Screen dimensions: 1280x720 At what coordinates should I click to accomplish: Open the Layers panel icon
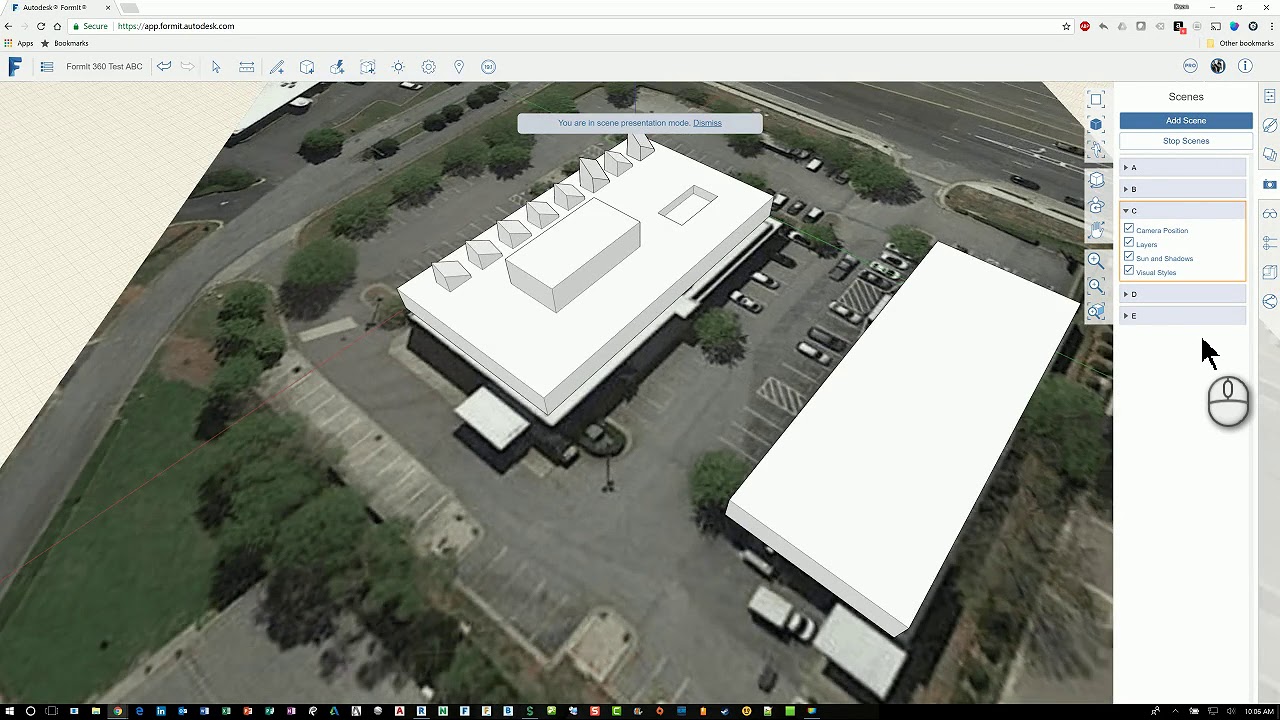tap(1269, 155)
